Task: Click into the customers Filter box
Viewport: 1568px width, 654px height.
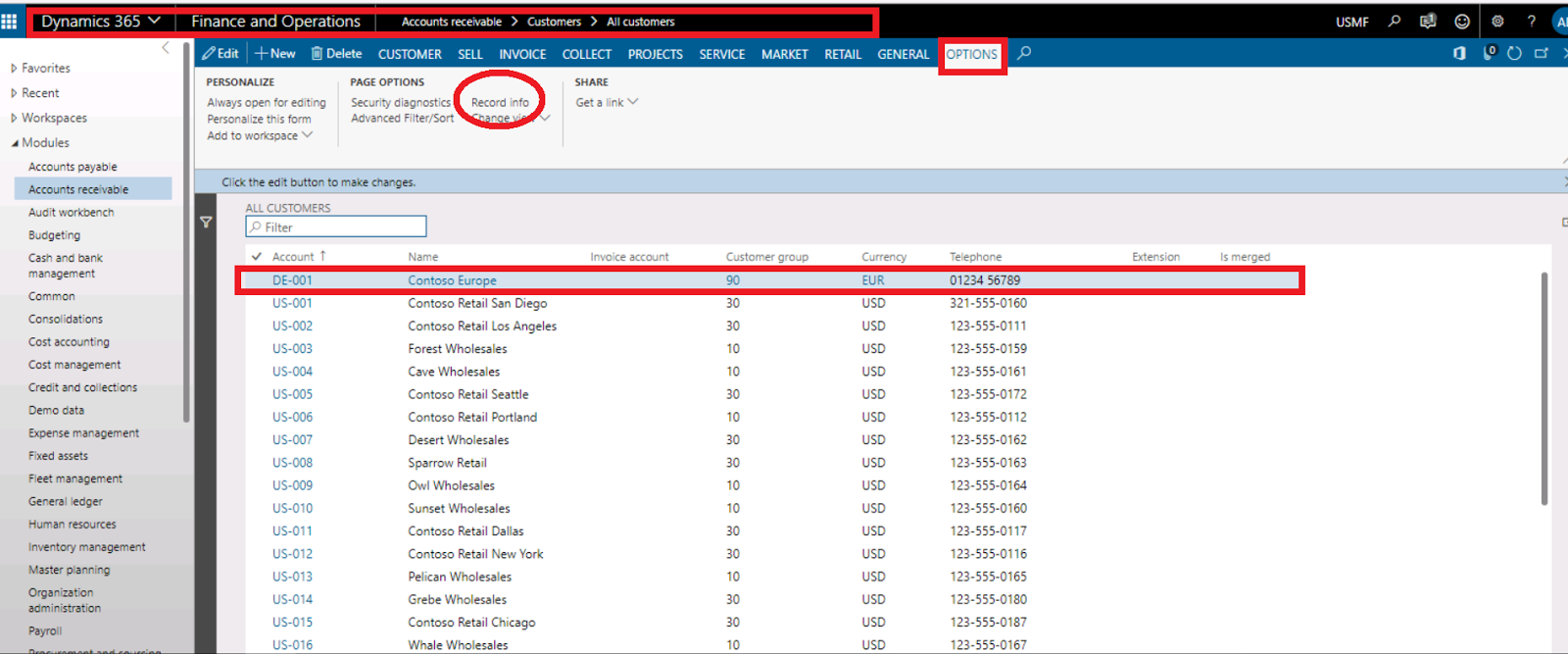Action: 336,226
